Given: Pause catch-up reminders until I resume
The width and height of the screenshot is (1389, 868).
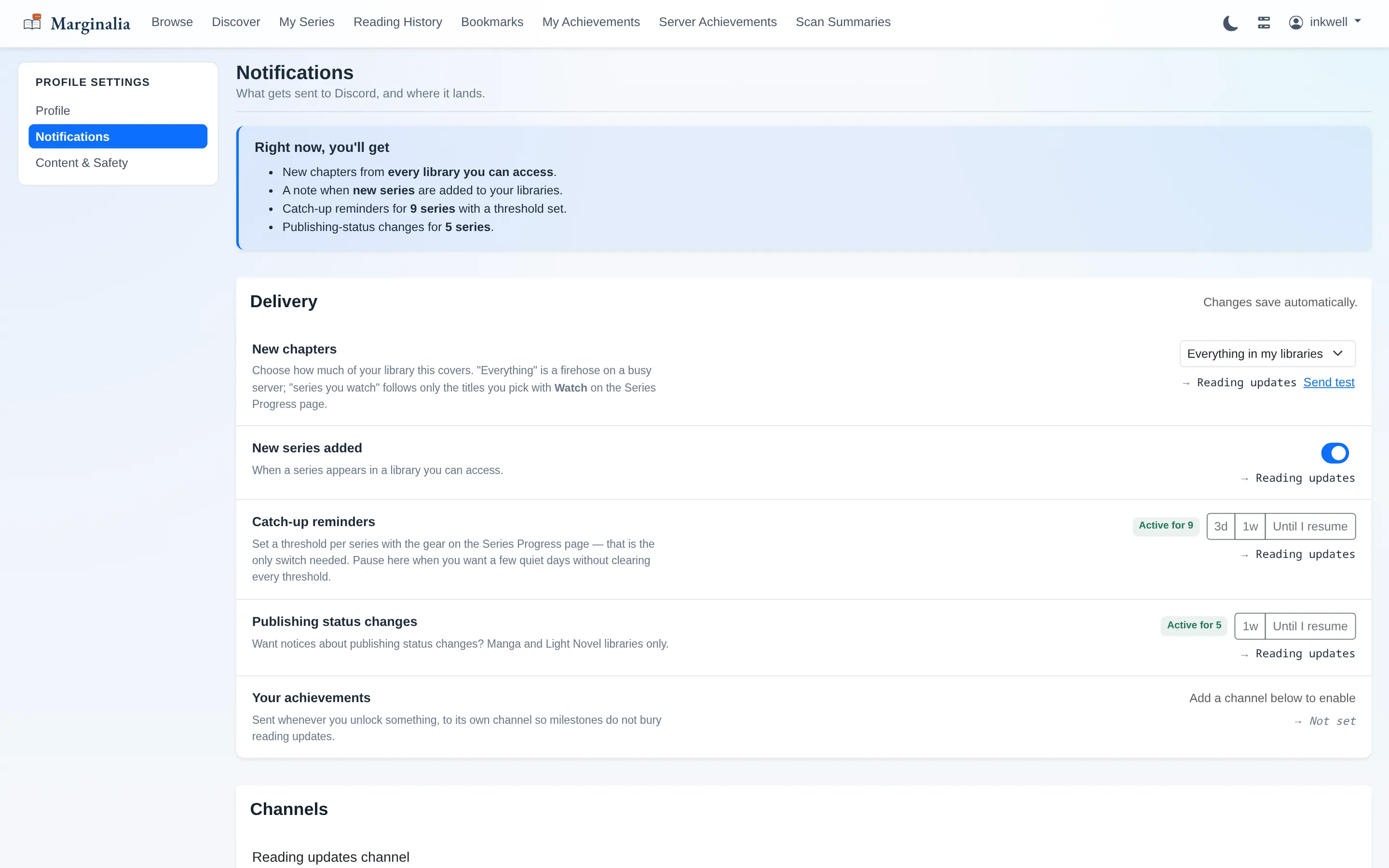Looking at the screenshot, I should 1310,527.
